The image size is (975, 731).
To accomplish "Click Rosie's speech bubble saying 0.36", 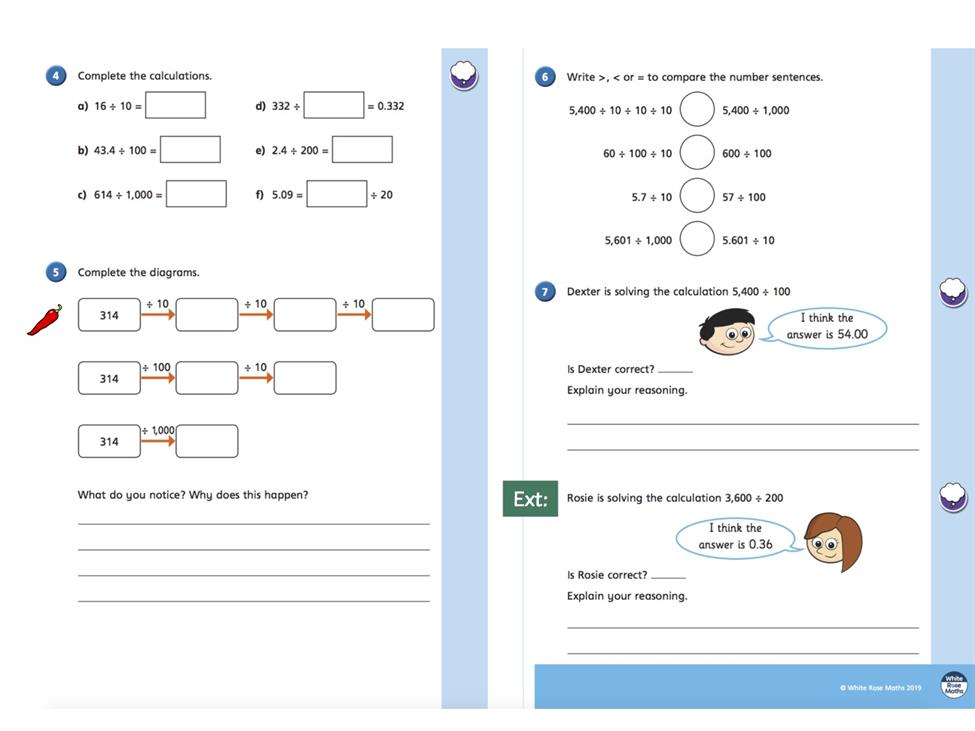I will [737, 536].
